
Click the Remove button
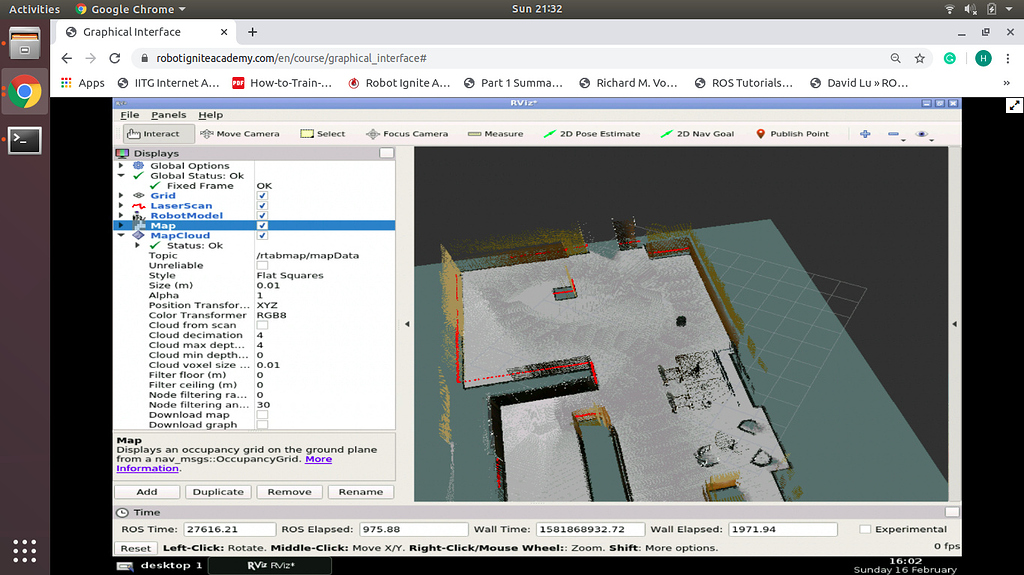coord(289,491)
